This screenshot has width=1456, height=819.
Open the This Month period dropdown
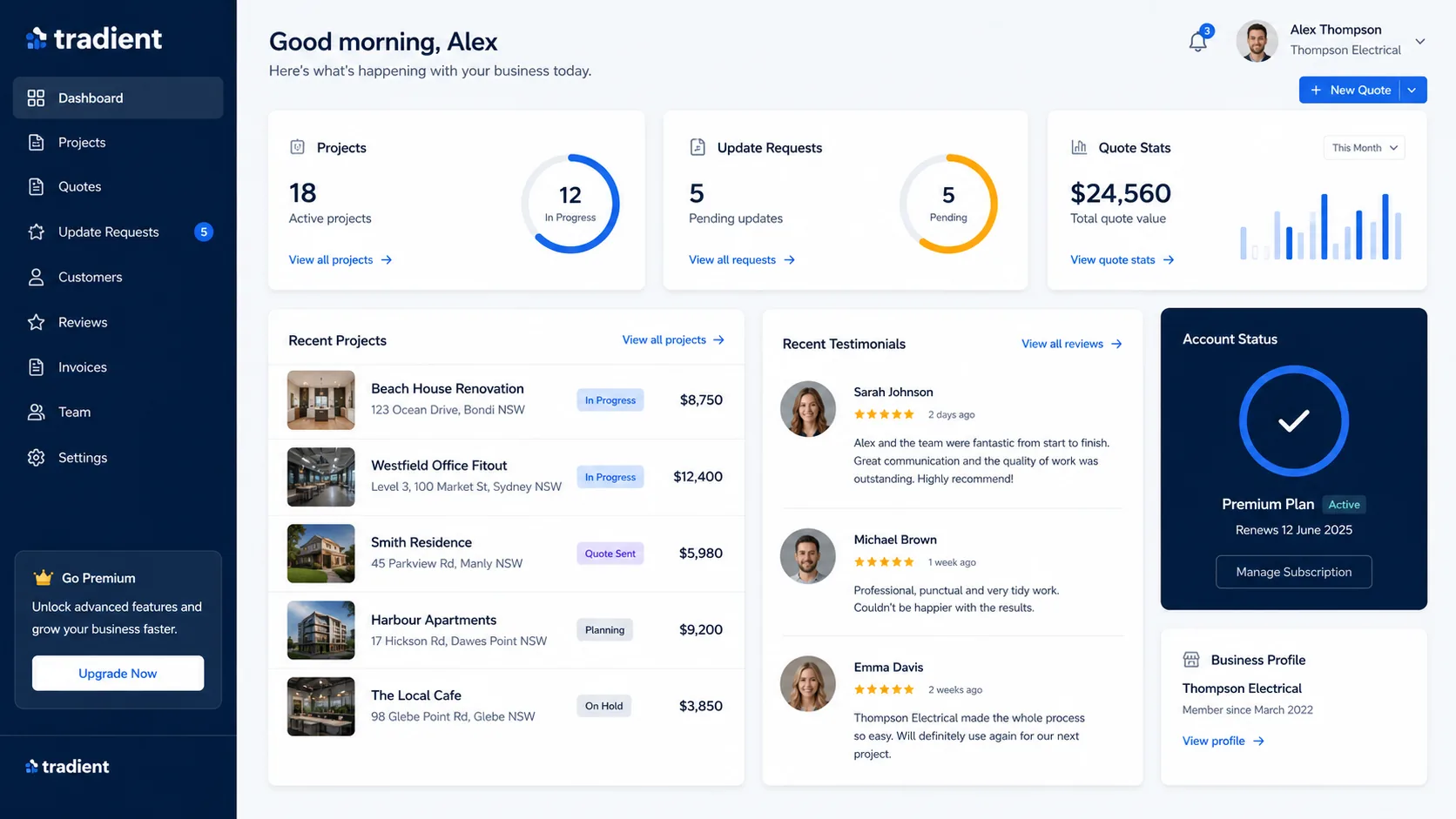[1364, 148]
